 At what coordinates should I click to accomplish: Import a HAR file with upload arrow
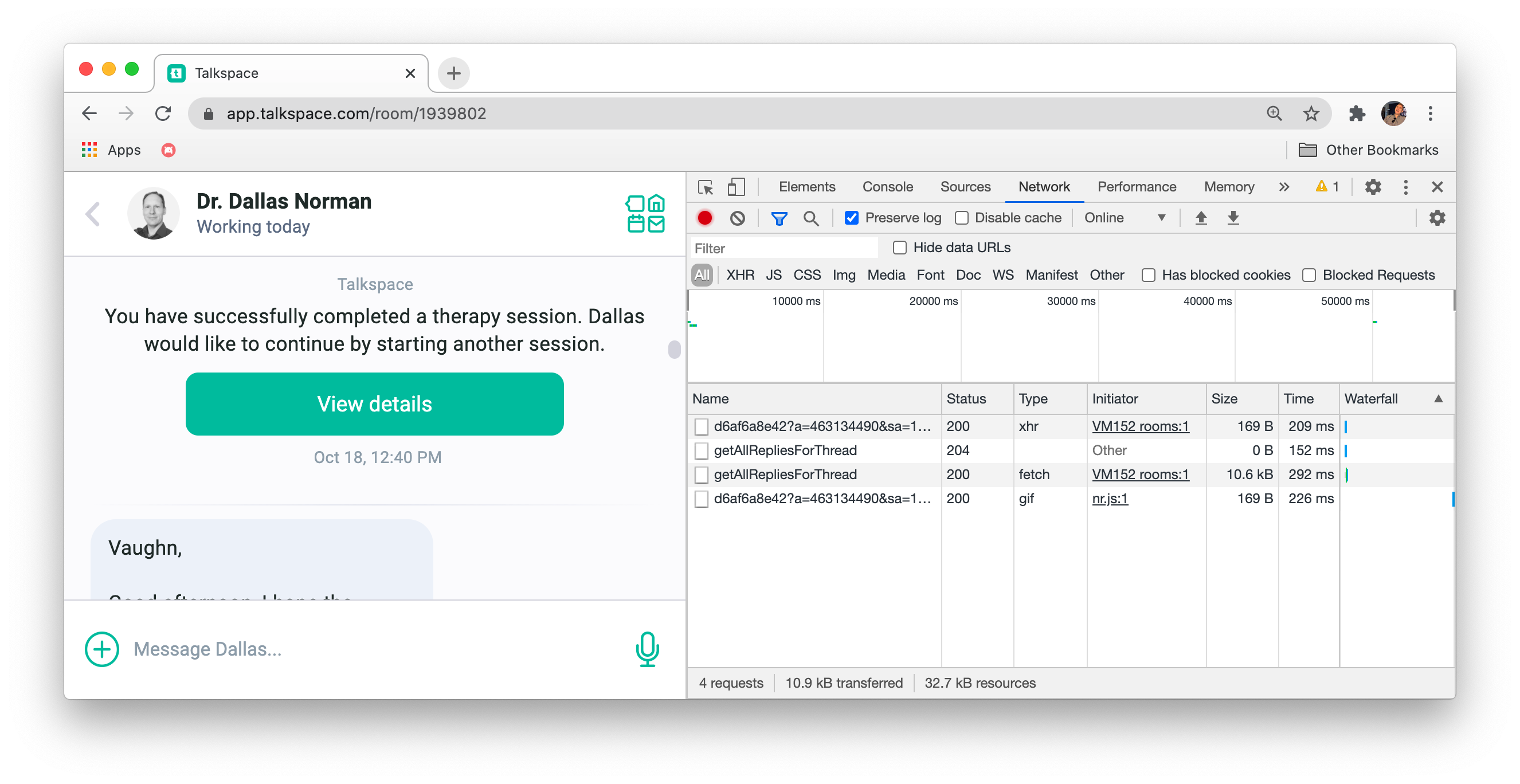pyautogui.click(x=1201, y=218)
